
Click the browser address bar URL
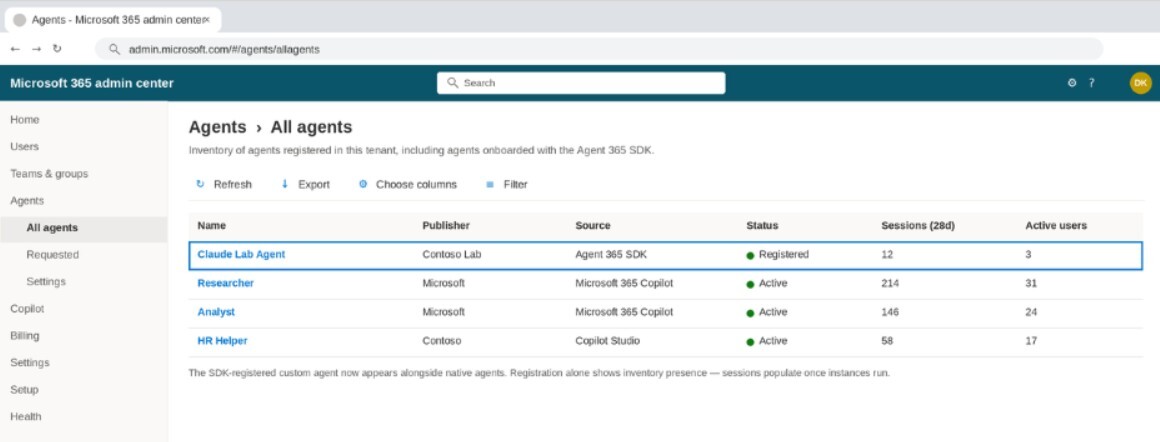(224, 50)
